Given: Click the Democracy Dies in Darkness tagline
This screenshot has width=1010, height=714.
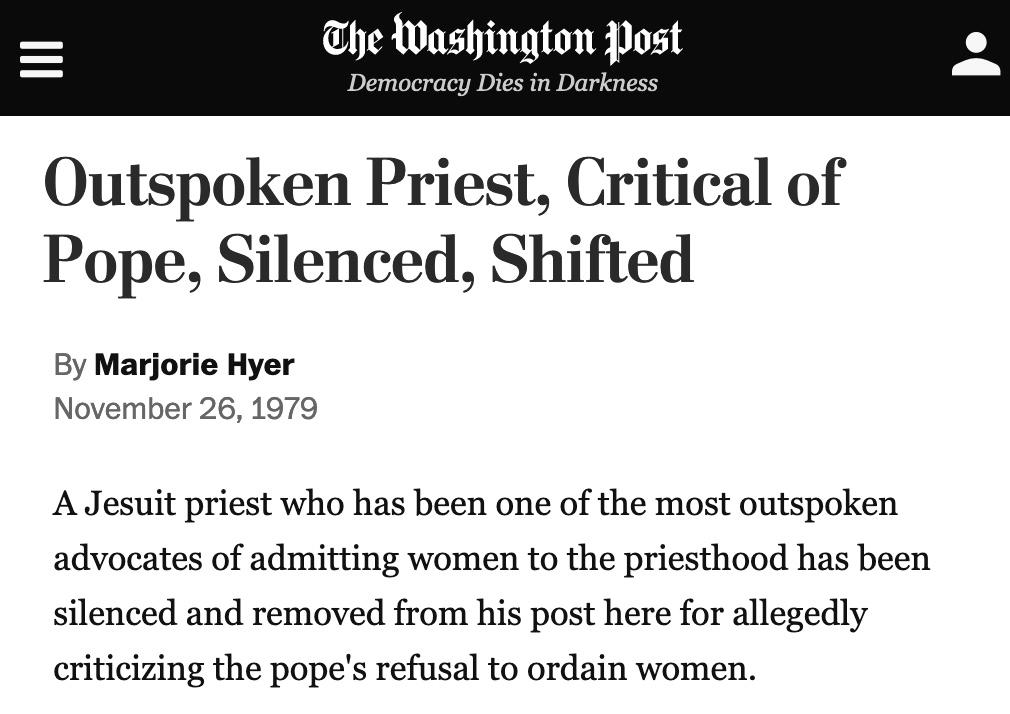Looking at the screenshot, I should [502, 83].
